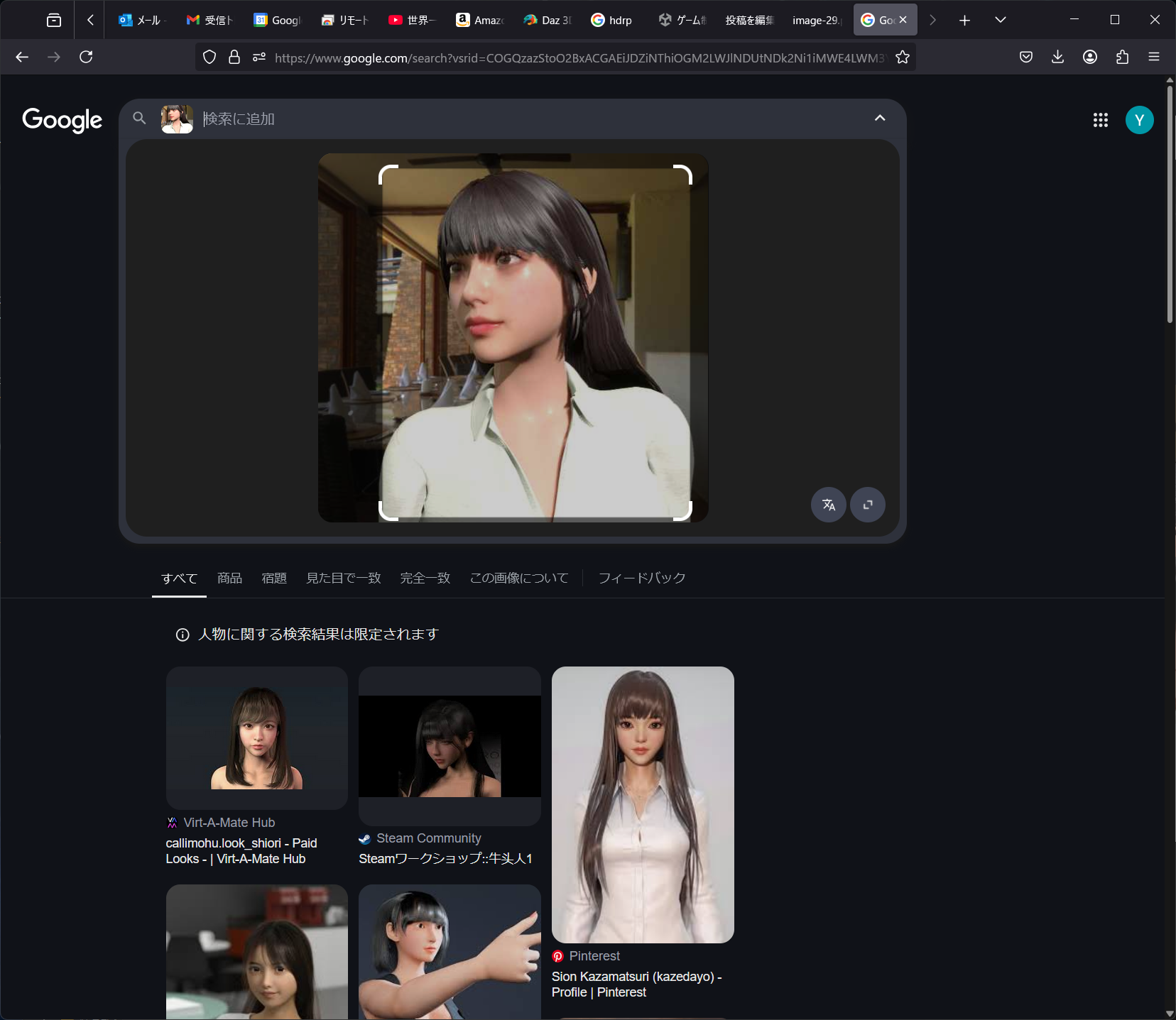Click the Save to Pocket icon
This screenshot has height=1020, width=1176.
(x=1025, y=57)
